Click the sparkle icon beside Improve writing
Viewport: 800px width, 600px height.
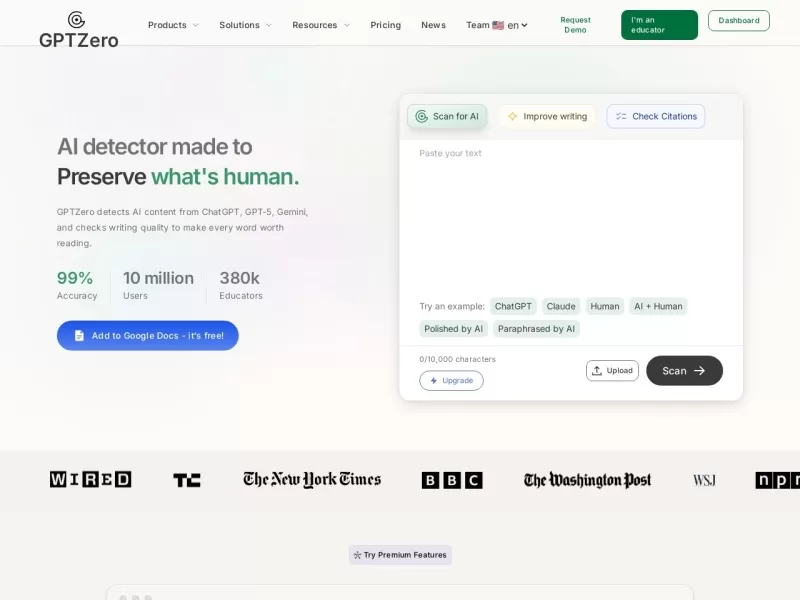pos(514,116)
